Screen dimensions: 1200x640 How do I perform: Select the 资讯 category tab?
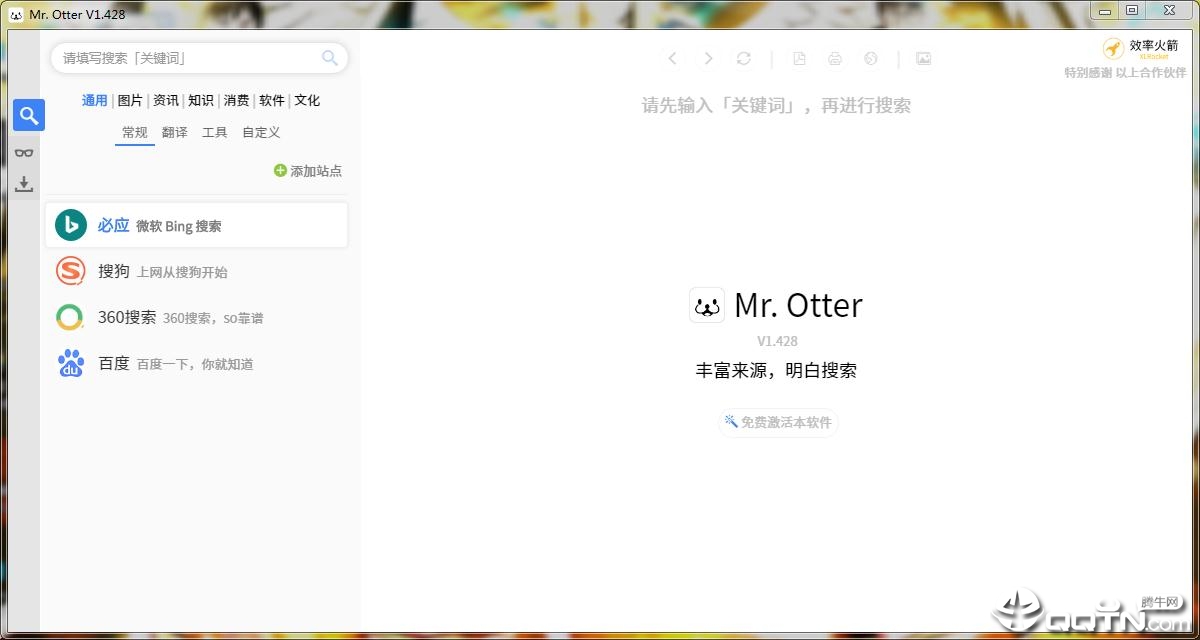(x=166, y=101)
